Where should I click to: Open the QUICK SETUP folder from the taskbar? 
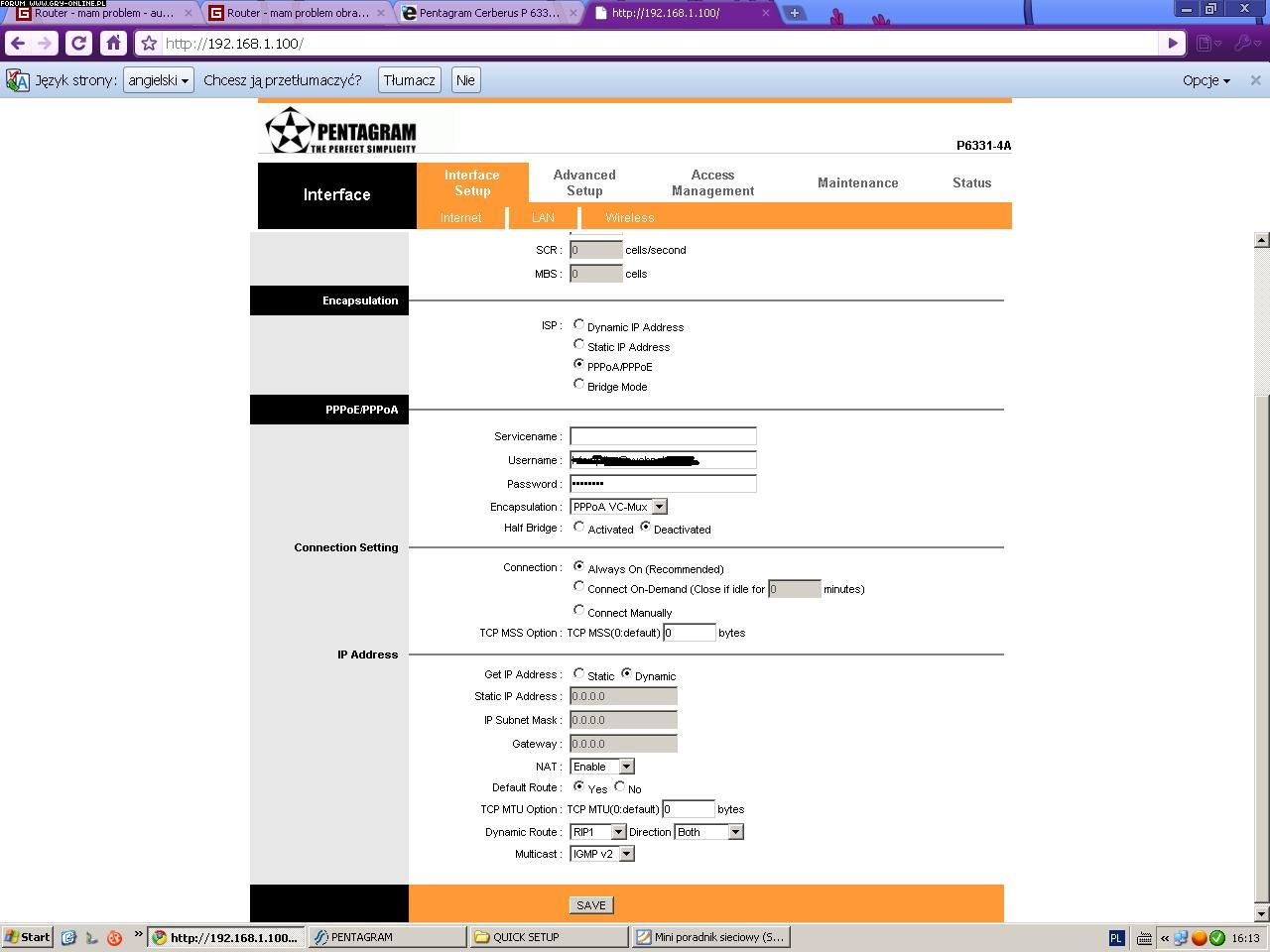pyautogui.click(x=549, y=937)
